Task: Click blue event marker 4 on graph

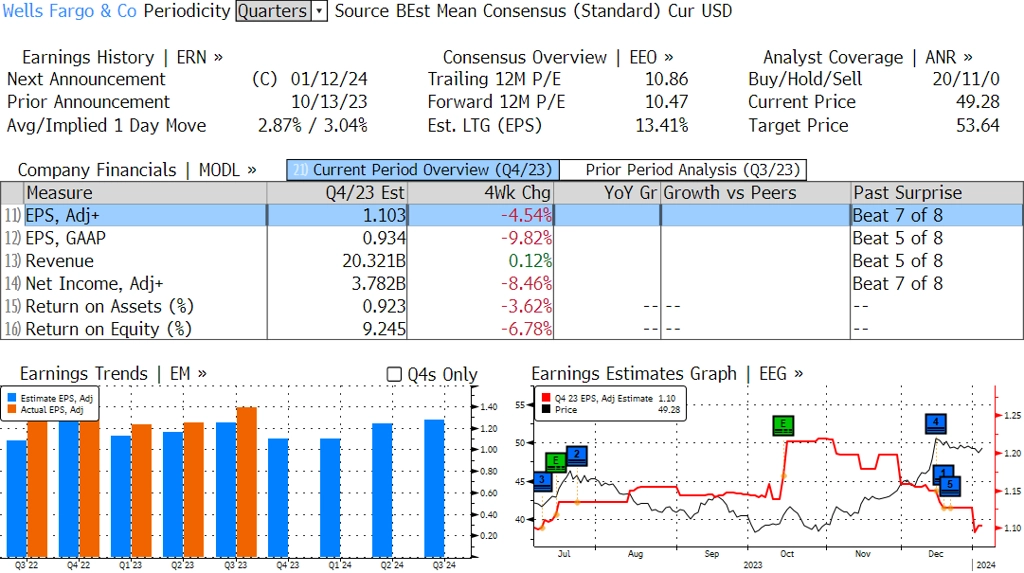Action: point(936,423)
